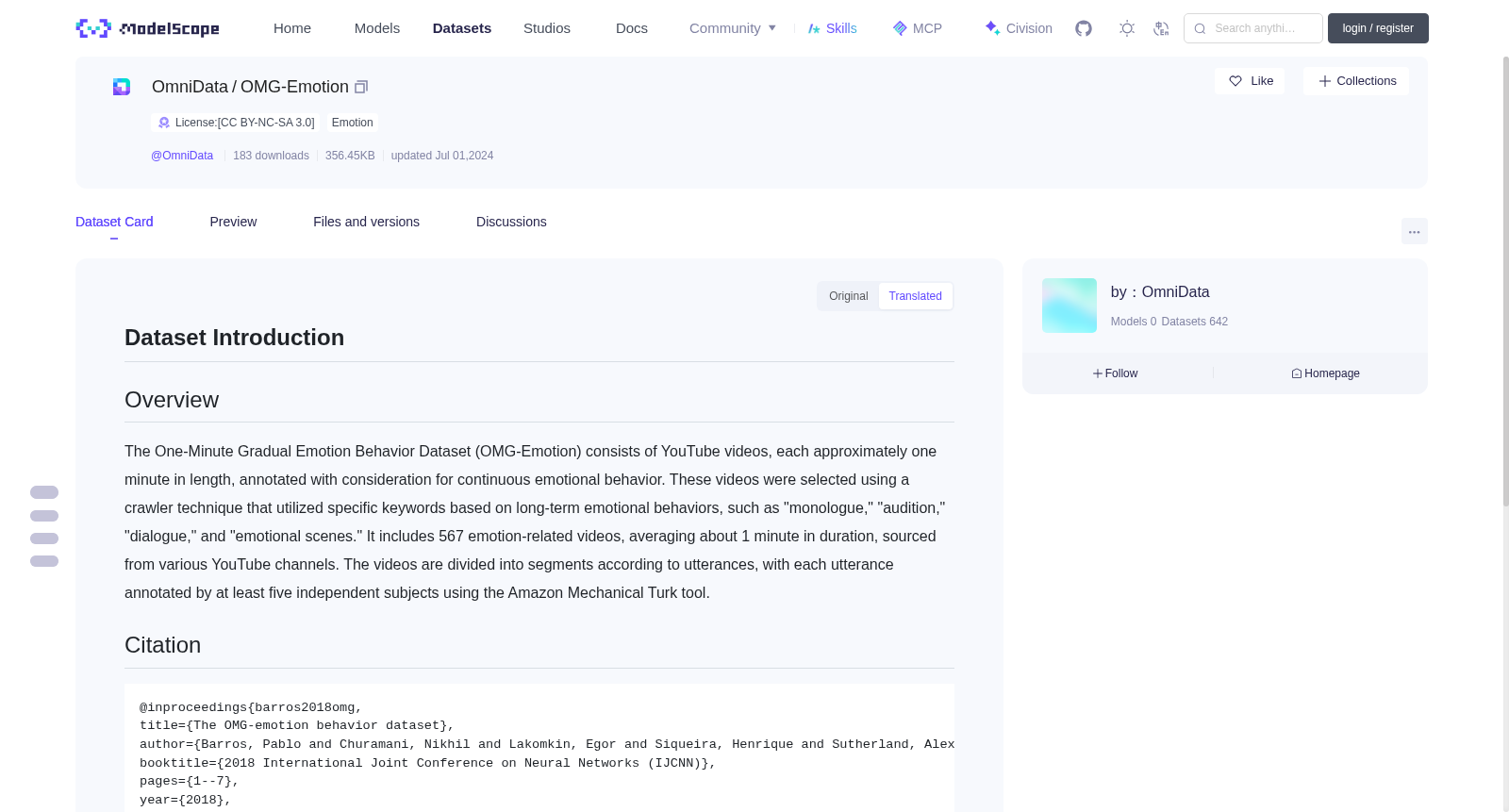The width and height of the screenshot is (1509, 812).
Task: Click the '183 downloads' text
Action: [271, 156]
